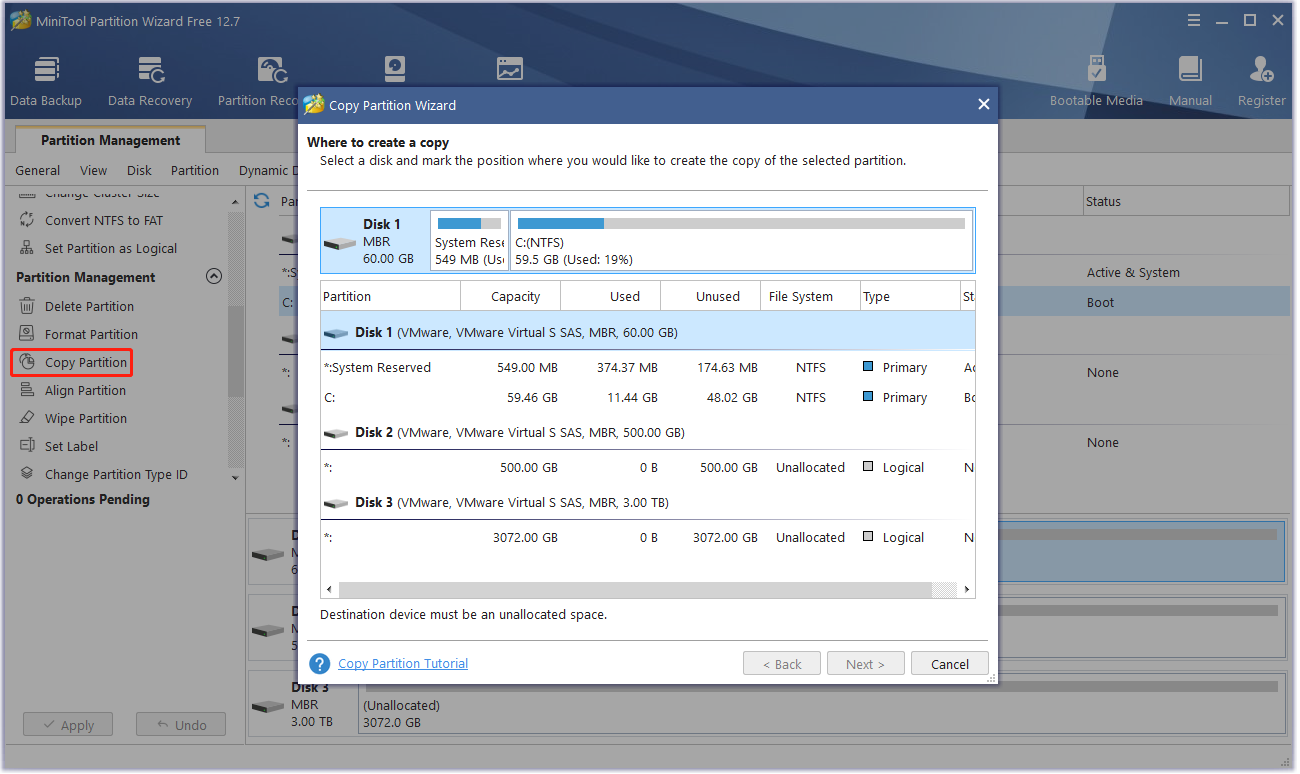
Task: Sort by the Used column header
Action: (611, 296)
